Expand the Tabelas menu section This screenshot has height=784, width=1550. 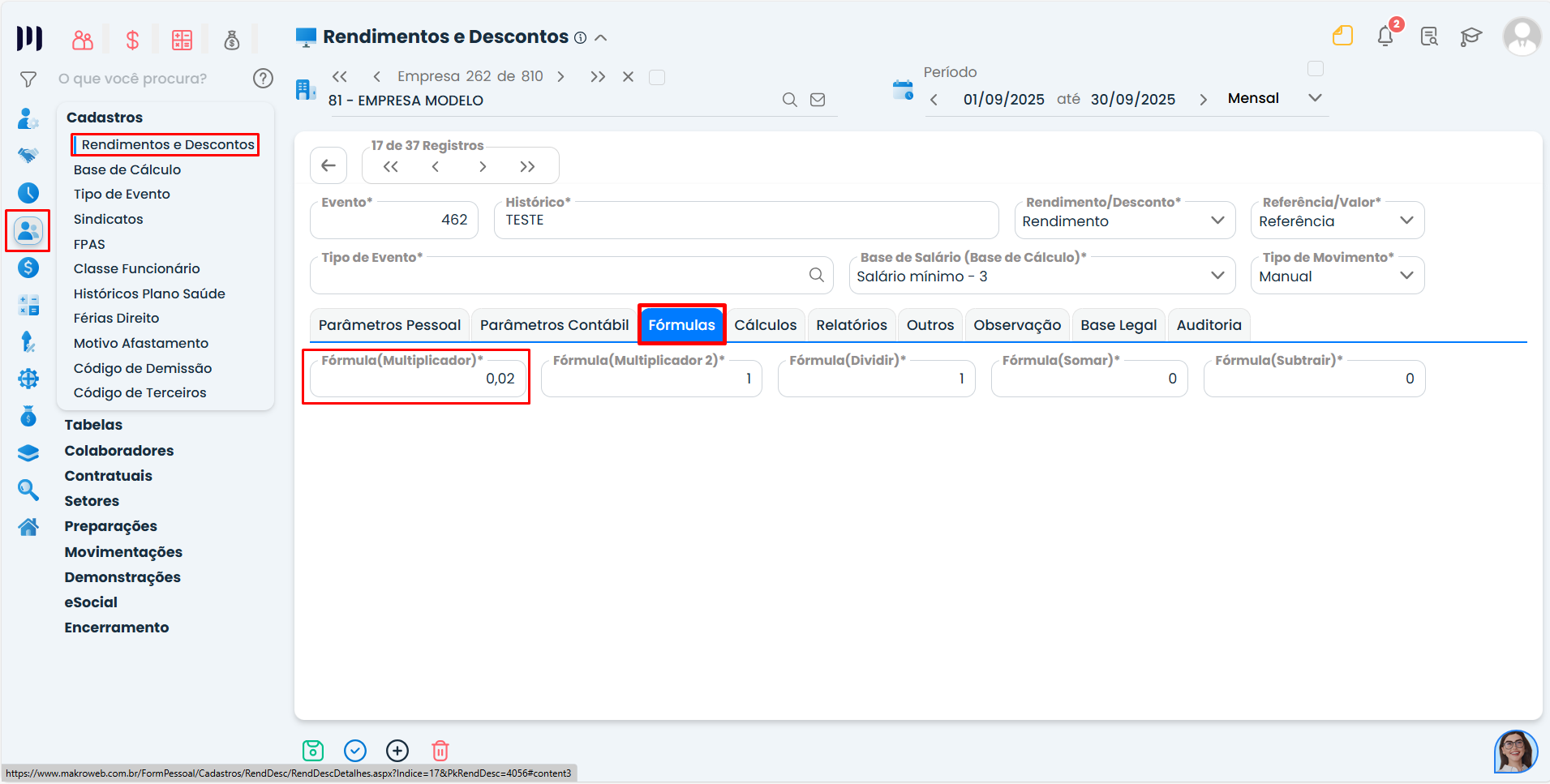click(x=93, y=425)
